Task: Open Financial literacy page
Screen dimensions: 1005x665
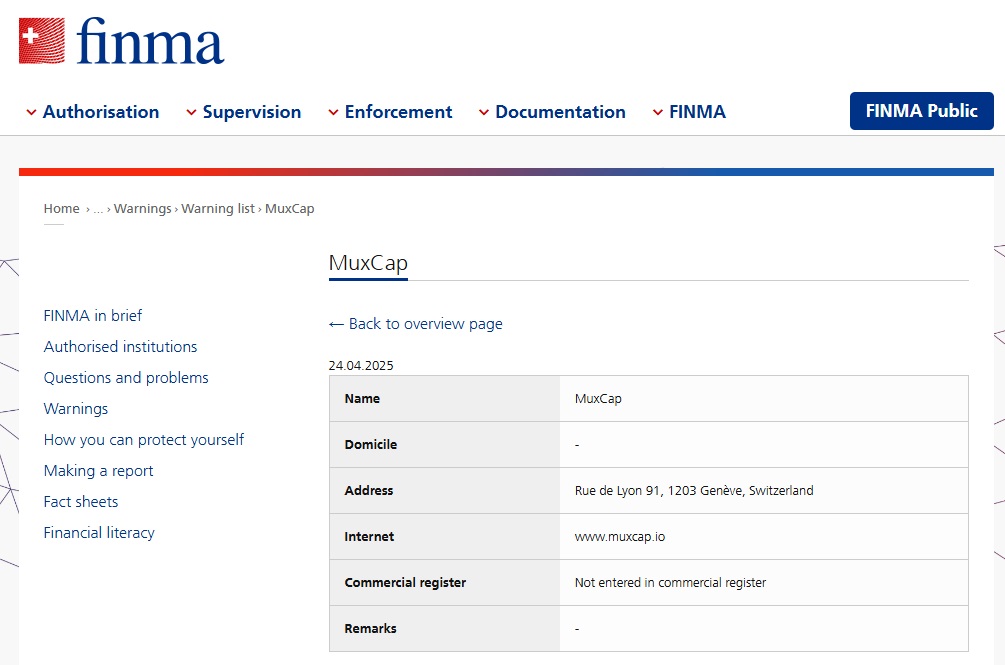Action: pyautogui.click(x=99, y=533)
